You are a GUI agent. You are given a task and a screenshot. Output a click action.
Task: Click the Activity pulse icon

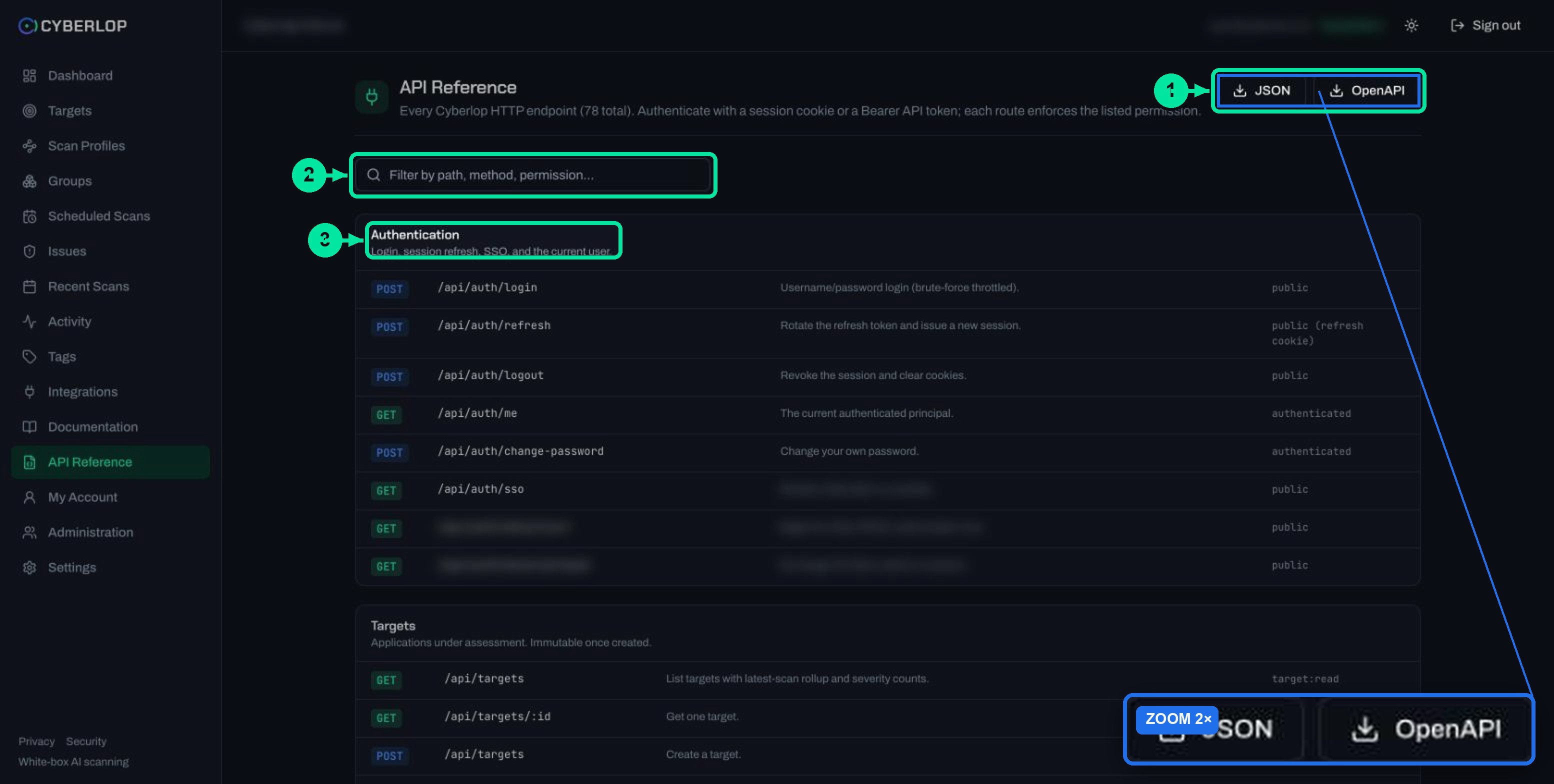click(x=29, y=321)
